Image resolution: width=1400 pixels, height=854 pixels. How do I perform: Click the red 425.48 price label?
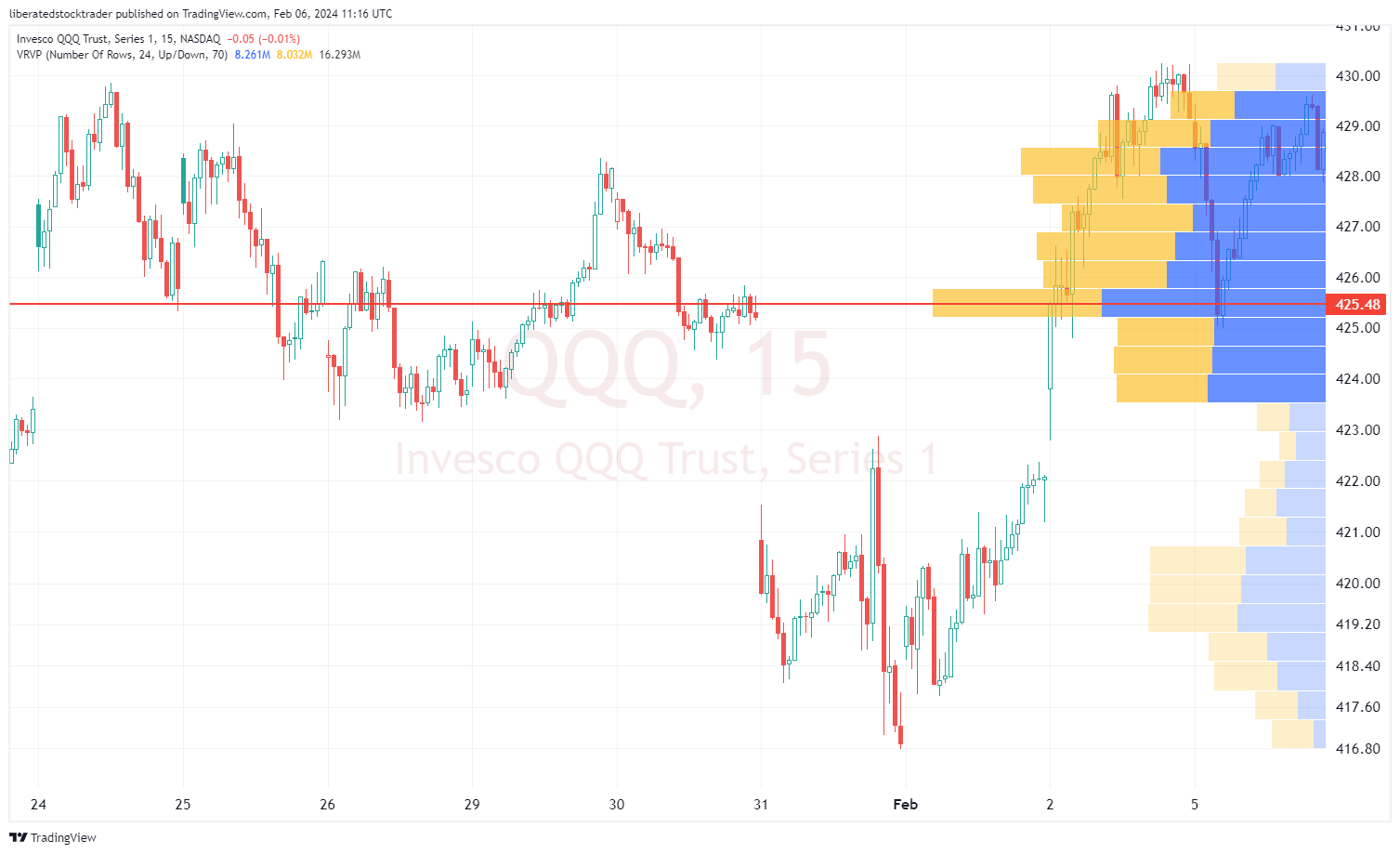[1357, 304]
